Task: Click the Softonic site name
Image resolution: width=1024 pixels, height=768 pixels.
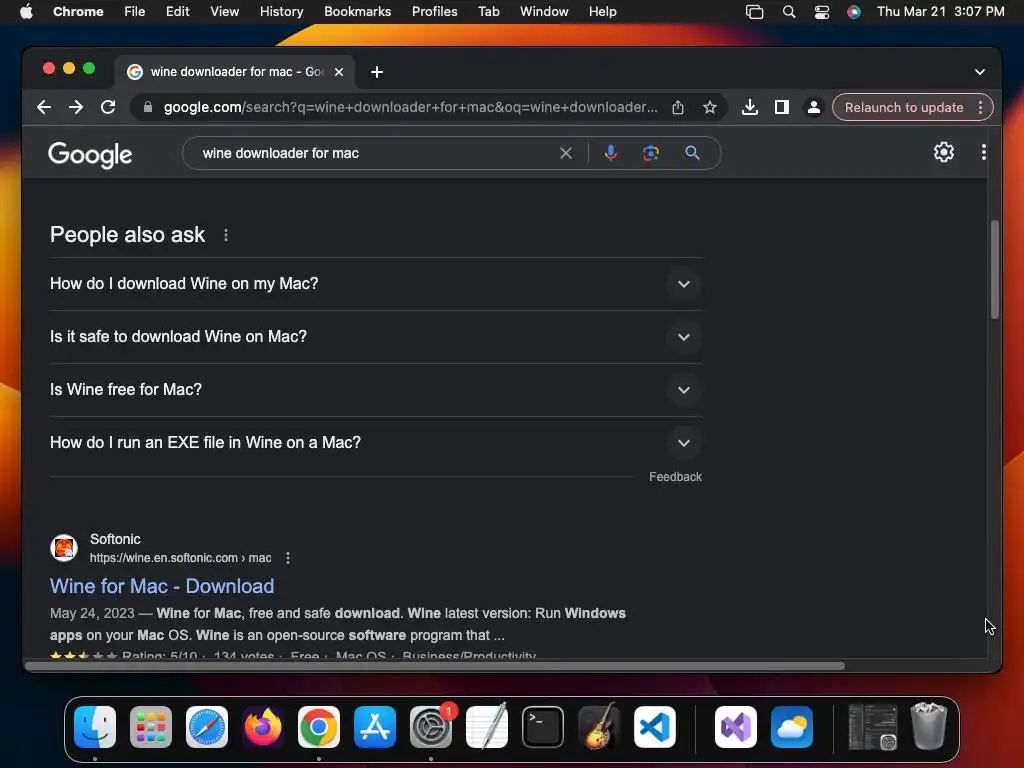Action: coord(115,539)
